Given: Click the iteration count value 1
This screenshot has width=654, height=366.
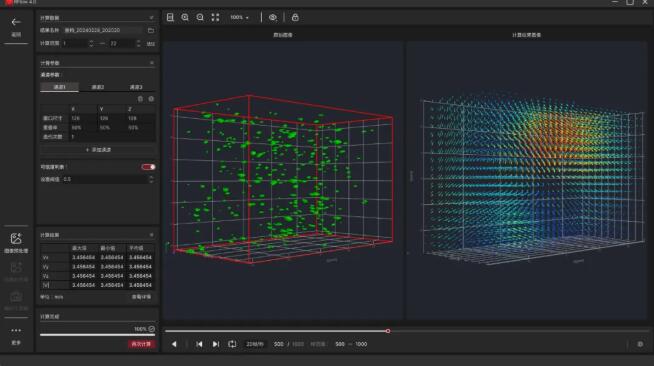Looking at the screenshot, I should [x=112, y=137].
